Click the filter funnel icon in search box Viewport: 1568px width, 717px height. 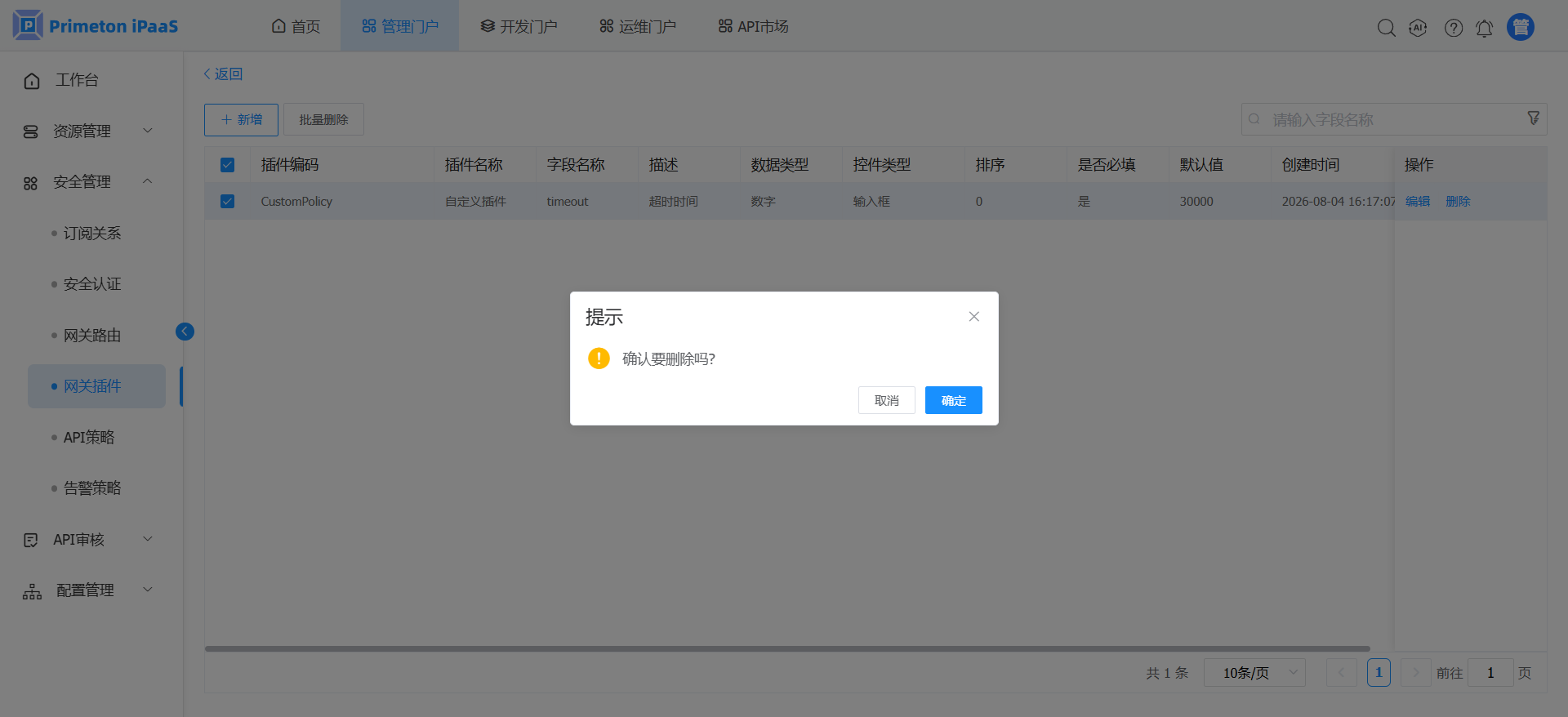(x=1534, y=118)
